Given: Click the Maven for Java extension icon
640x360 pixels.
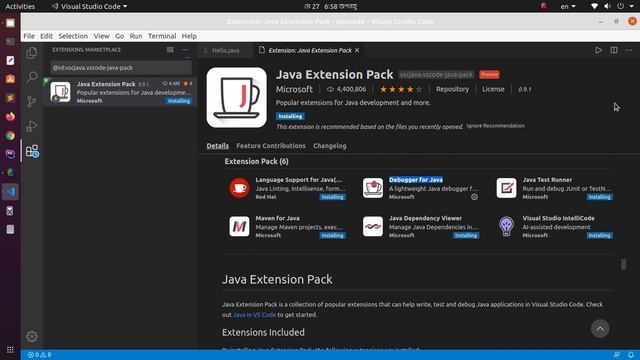Looking at the screenshot, I should 239,226.
